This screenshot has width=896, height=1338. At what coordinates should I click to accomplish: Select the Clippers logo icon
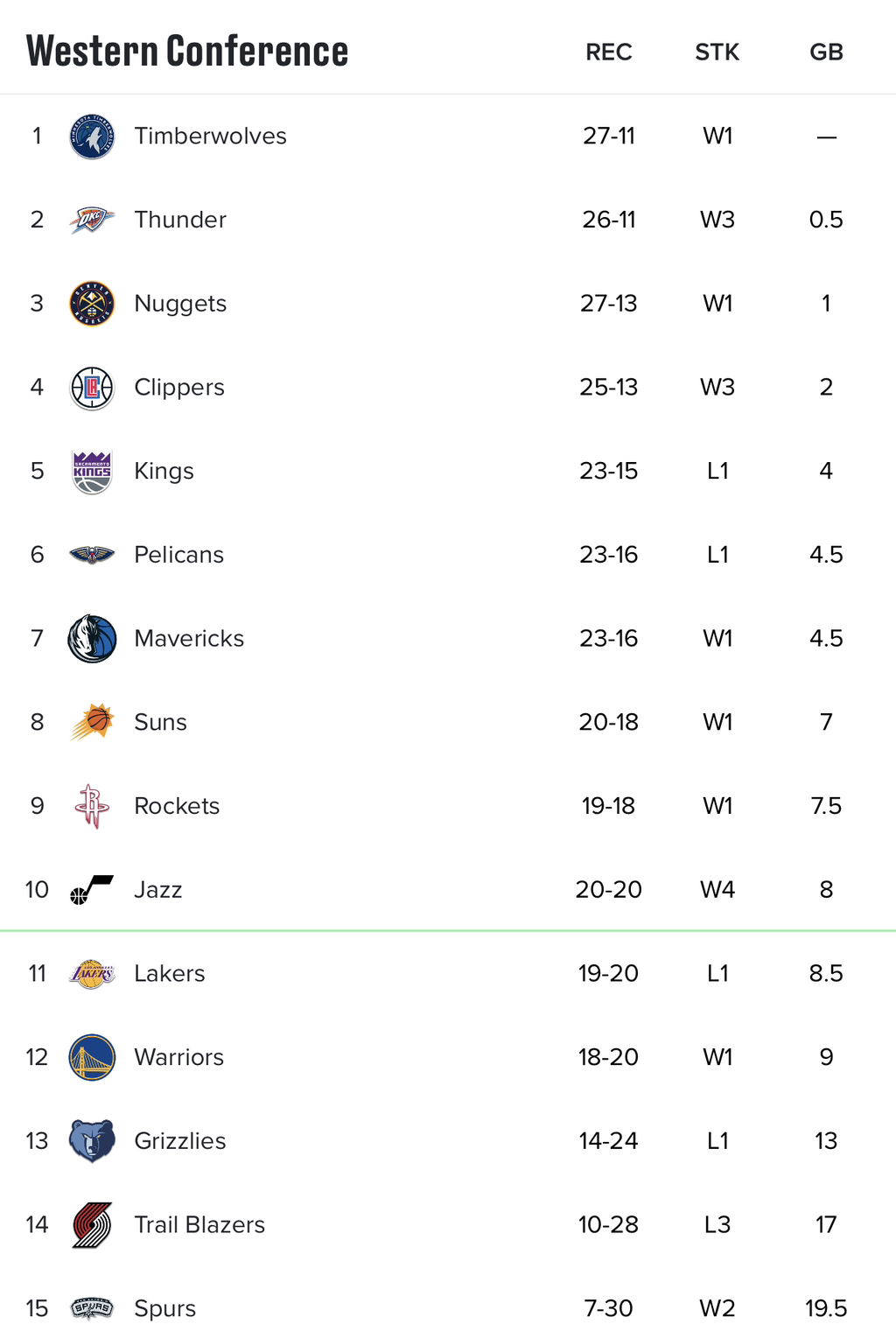(x=92, y=388)
